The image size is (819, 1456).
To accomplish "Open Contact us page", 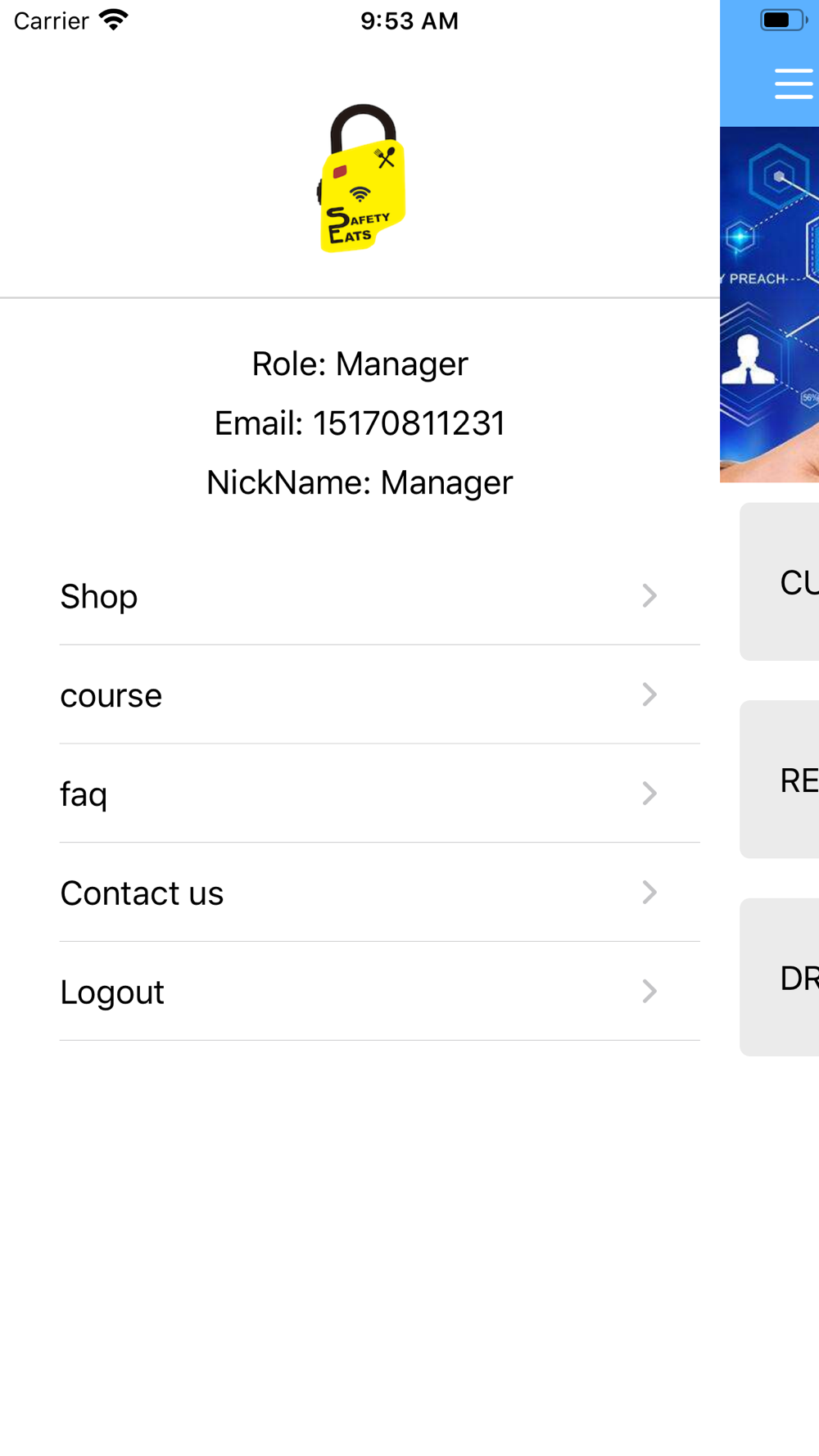I will pos(380,893).
